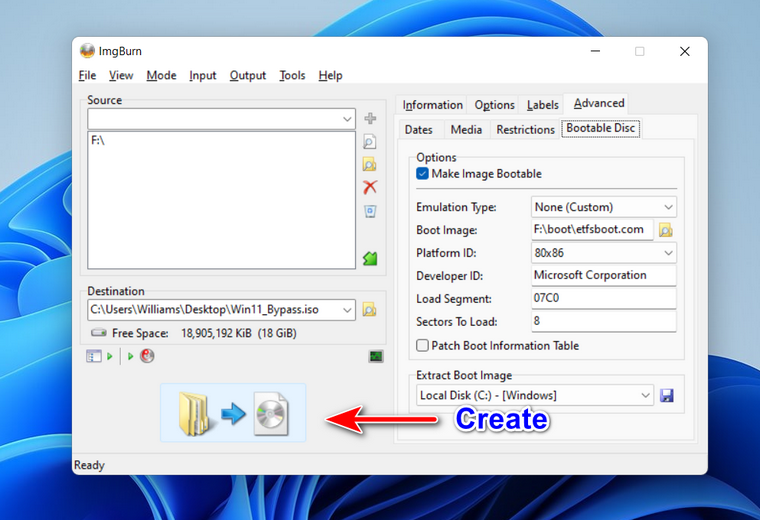Click the ImgBurn title bar logo

tap(87, 51)
